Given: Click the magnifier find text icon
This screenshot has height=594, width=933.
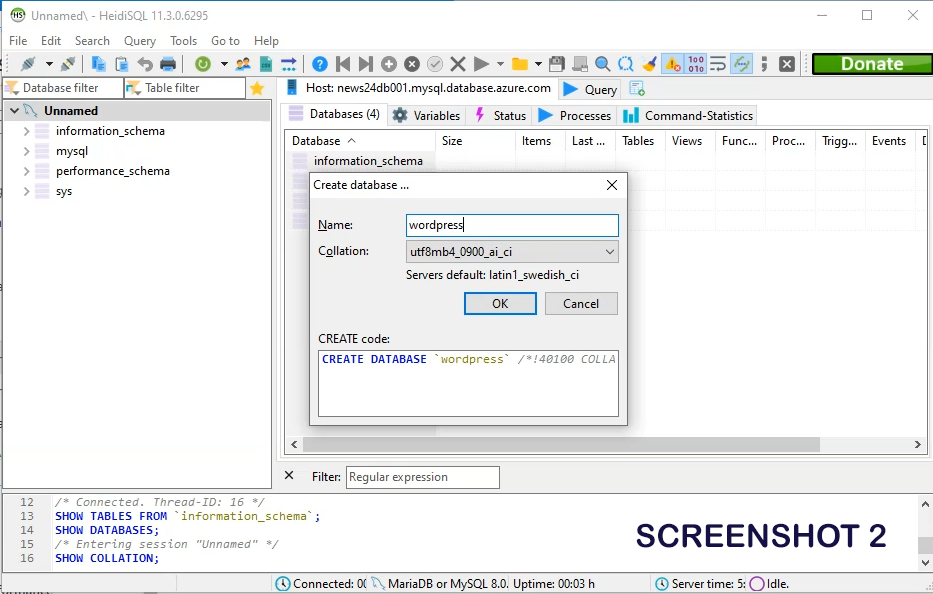Looking at the screenshot, I should tap(603, 64).
